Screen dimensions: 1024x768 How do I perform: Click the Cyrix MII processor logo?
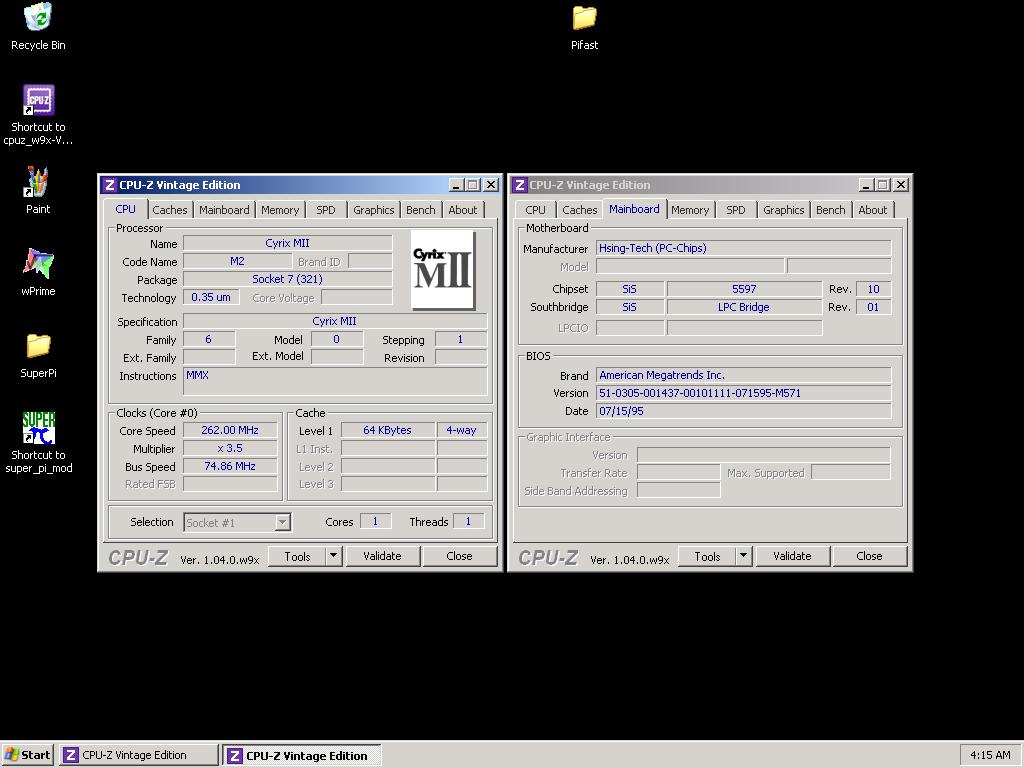[443, 270]
